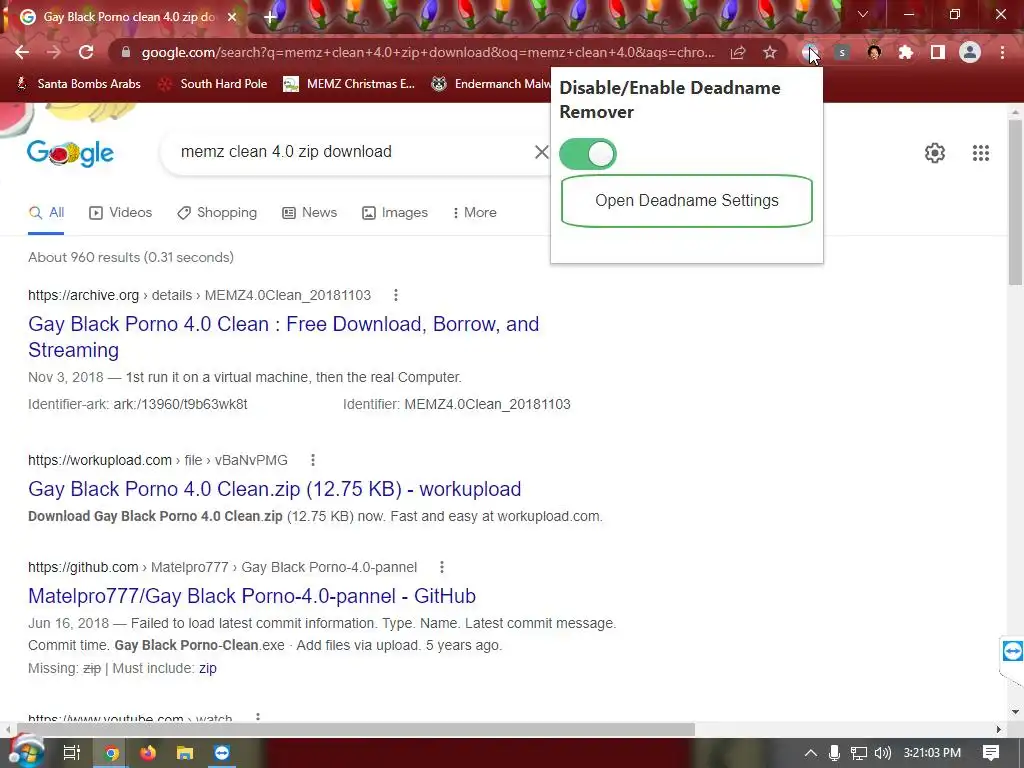Go back to the previous page
The width and height of the screenshot is (1024, 768).
[22, 52]
